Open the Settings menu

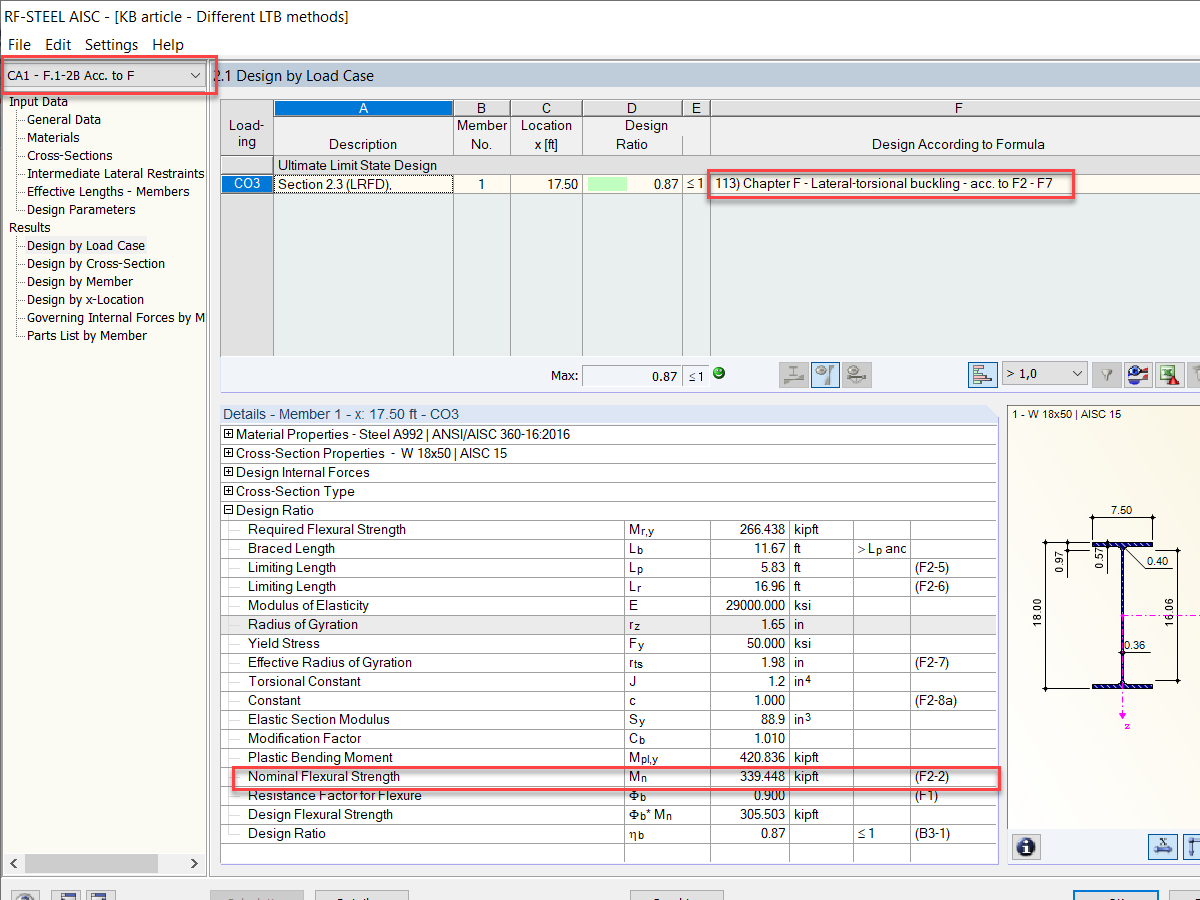click(111, 44)
